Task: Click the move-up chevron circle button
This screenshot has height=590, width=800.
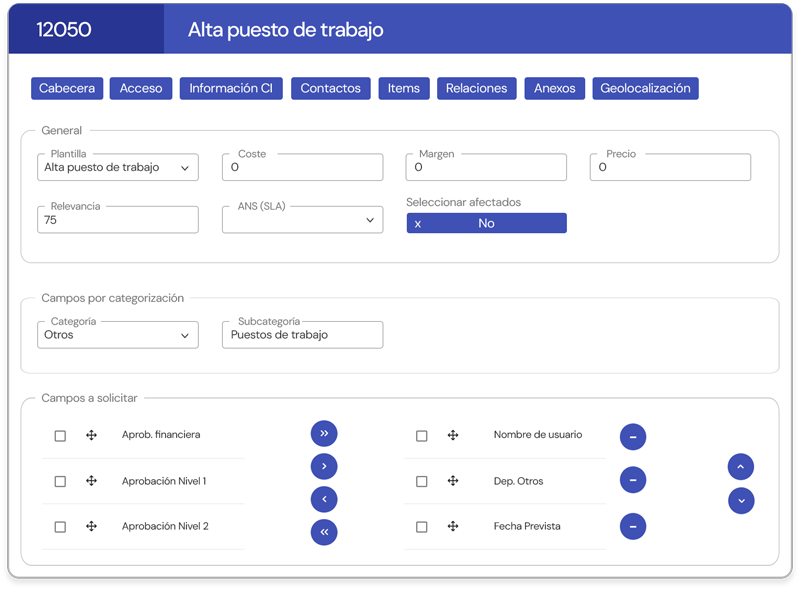Action: coord(741,466)
